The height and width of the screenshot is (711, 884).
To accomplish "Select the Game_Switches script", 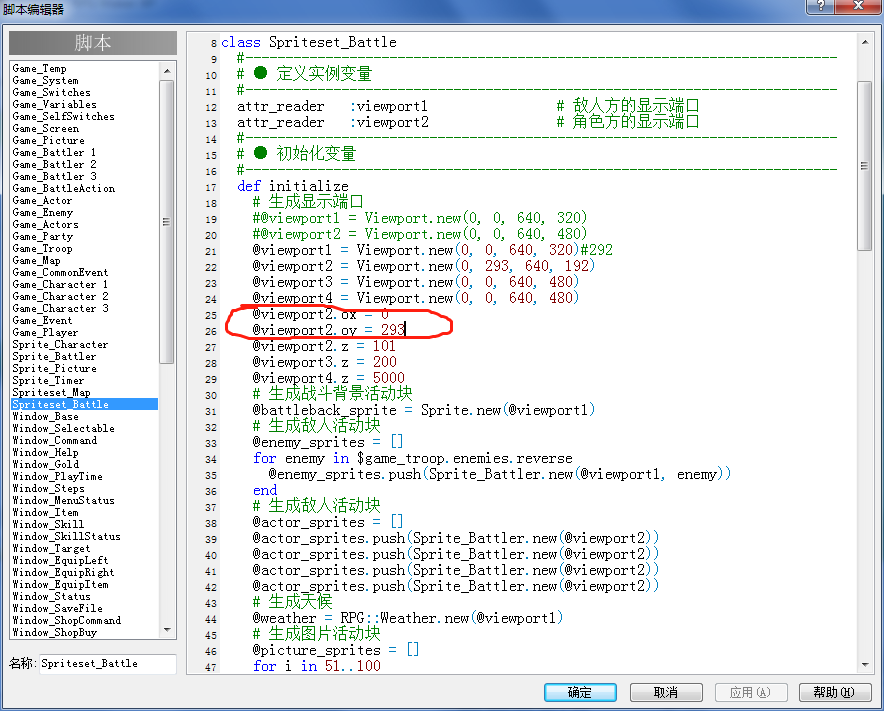I will coord(51,92).
